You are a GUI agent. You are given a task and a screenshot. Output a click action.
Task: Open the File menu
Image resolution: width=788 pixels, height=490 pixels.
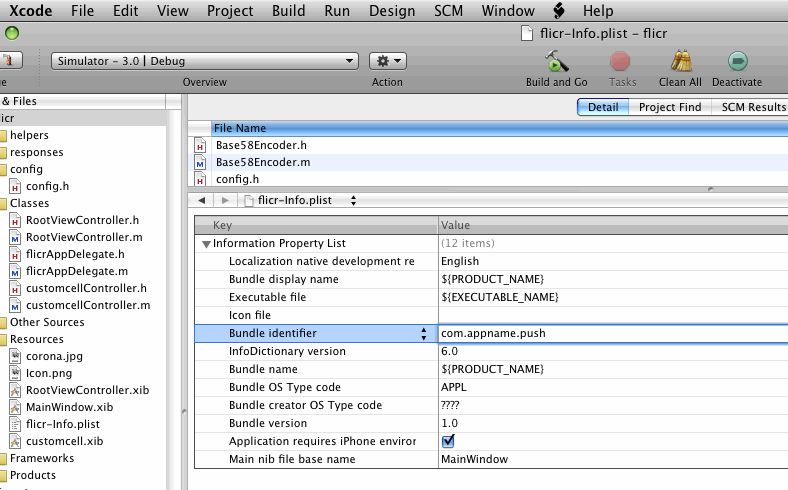click(x=82, y=11)
